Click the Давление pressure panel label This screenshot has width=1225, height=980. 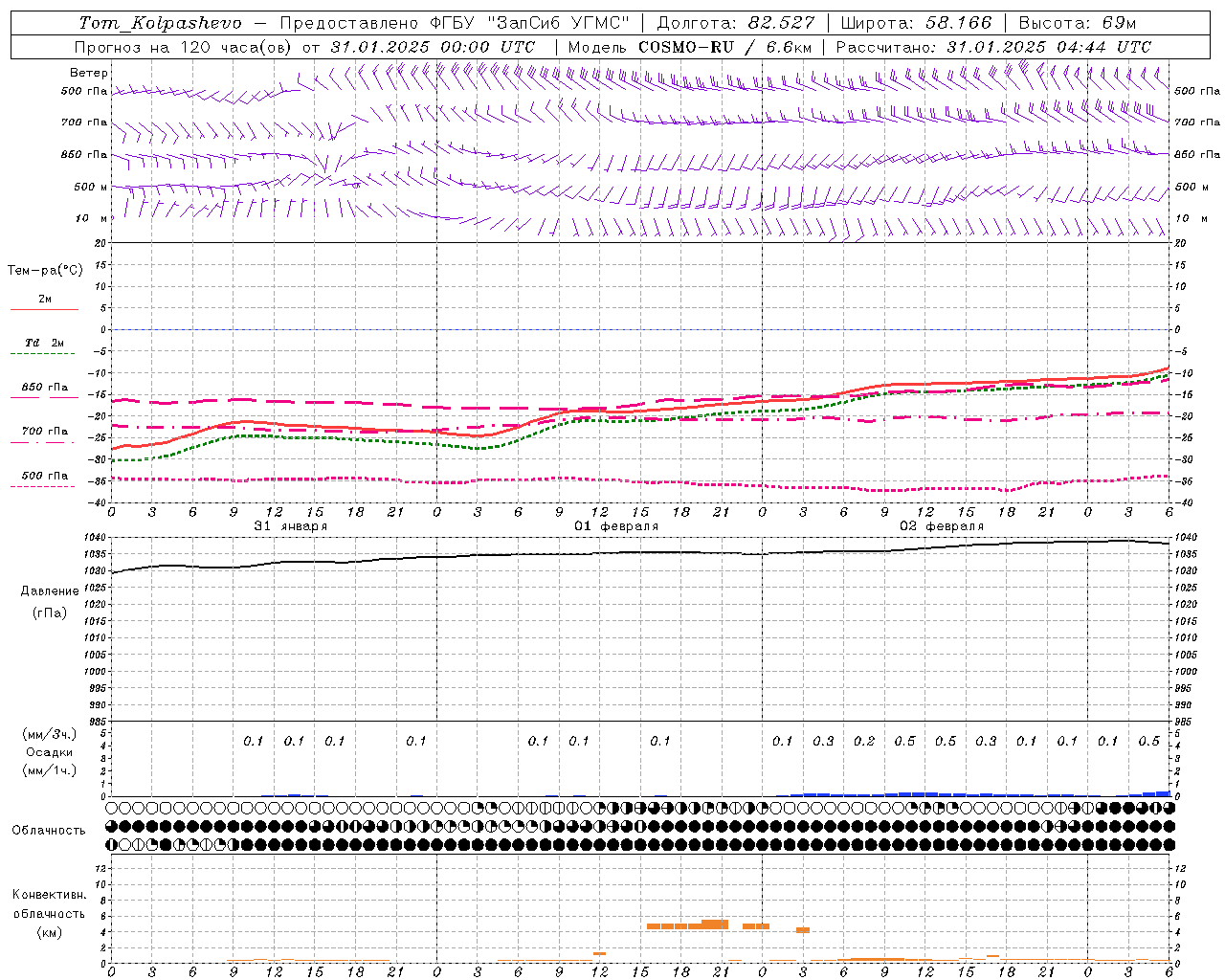50,591
